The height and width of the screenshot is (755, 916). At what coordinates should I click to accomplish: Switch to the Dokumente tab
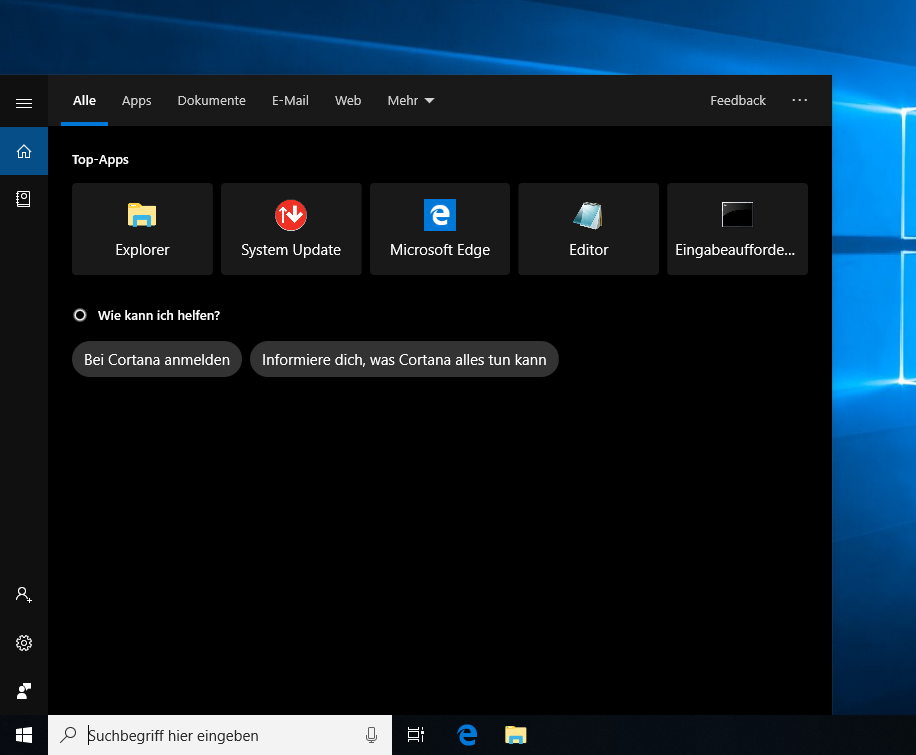pos(211,101)
